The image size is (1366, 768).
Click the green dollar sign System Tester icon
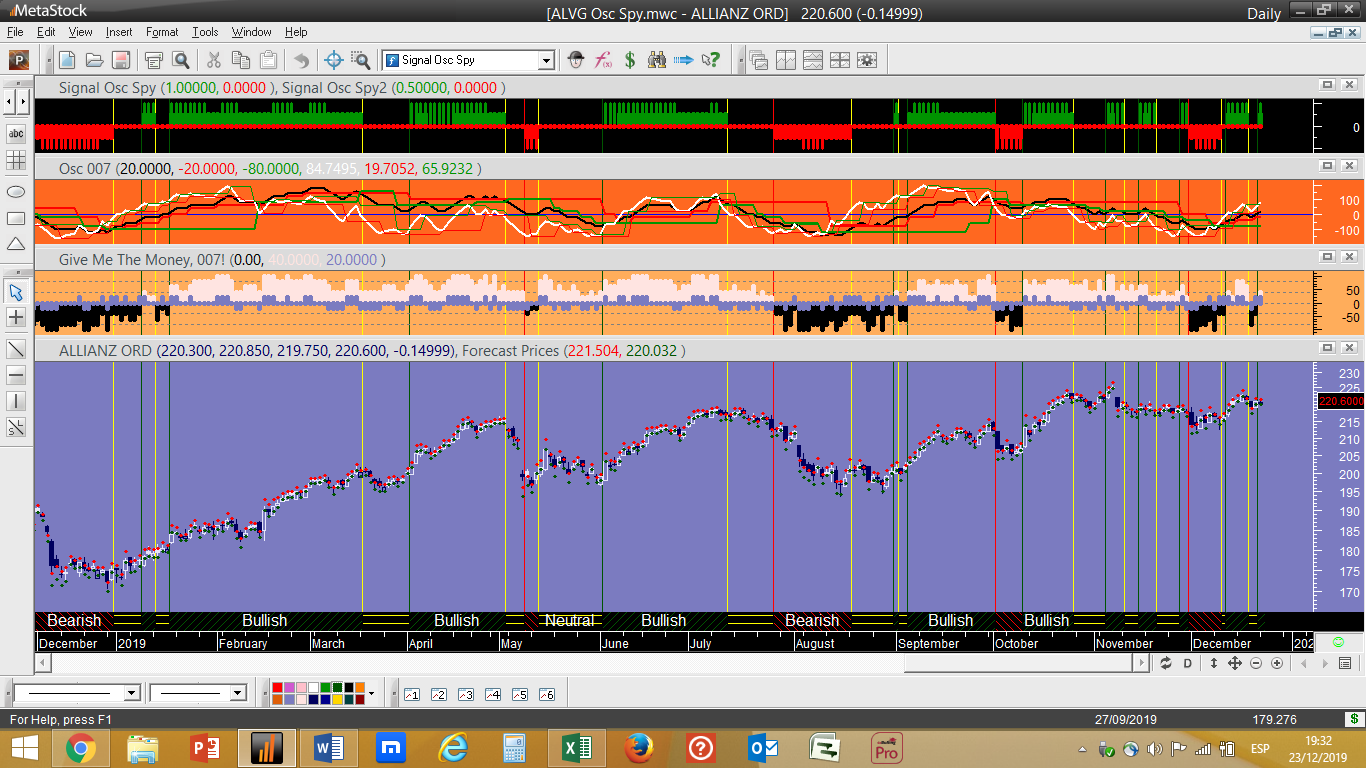(x=630, y=60)
